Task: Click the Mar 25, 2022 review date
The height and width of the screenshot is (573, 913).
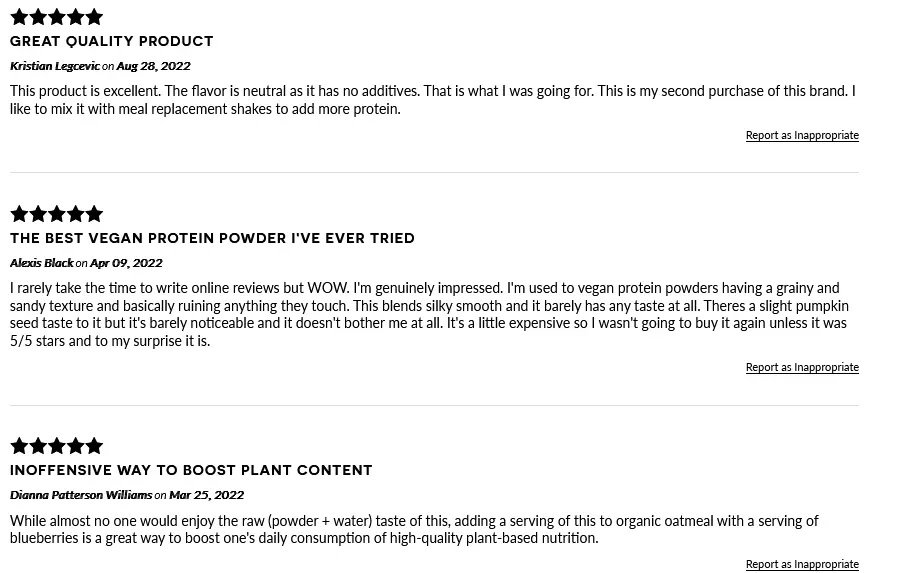Action: (x=207, y=495)
